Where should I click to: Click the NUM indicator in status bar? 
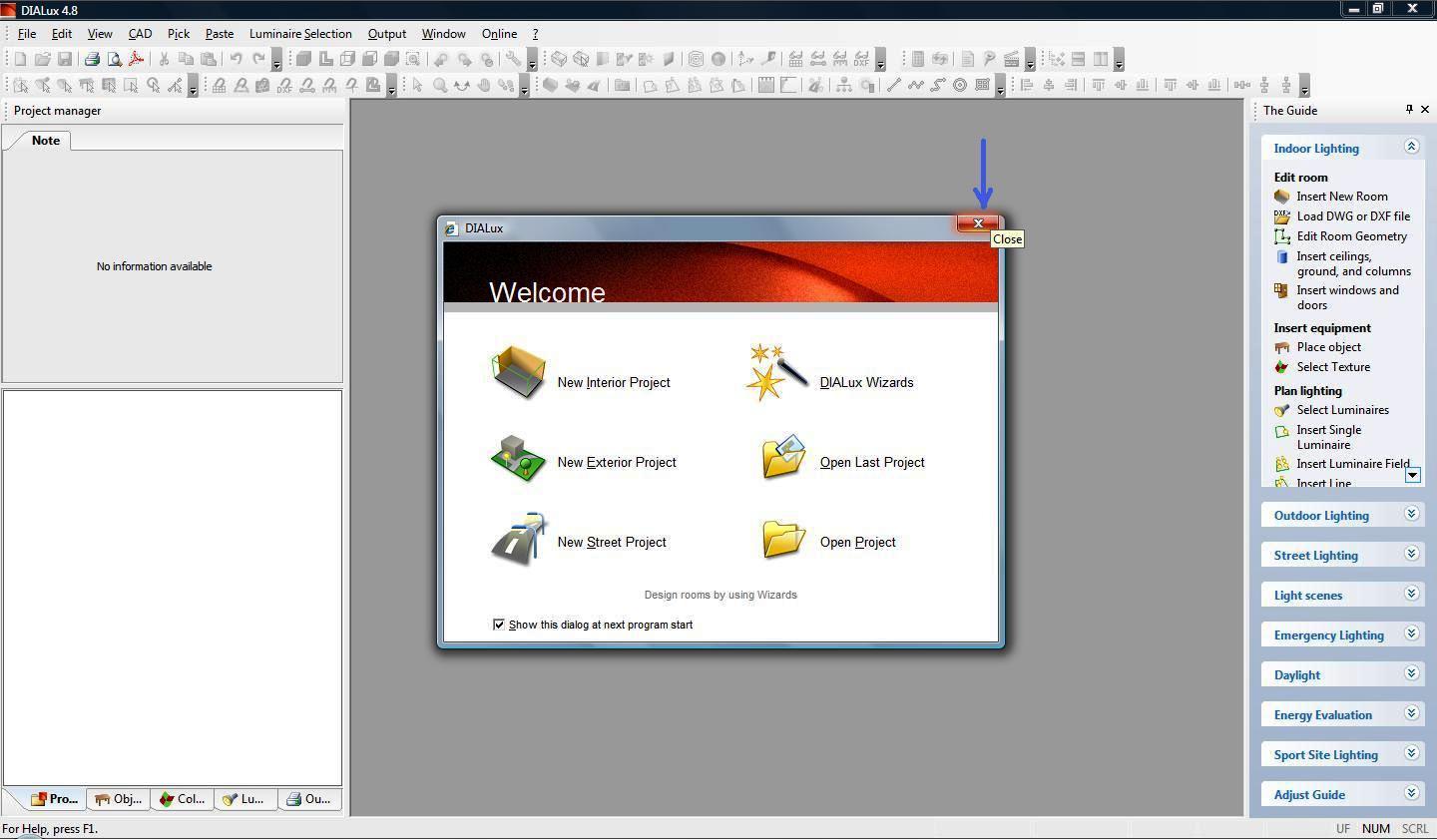[1375, 829]
